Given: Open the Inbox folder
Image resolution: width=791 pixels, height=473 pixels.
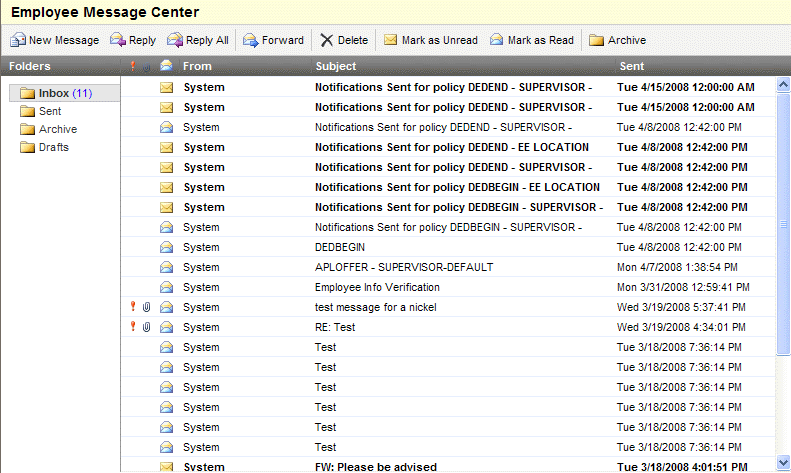Looking at the screenshot, I should pyautogui.click(x=53, y=93).
